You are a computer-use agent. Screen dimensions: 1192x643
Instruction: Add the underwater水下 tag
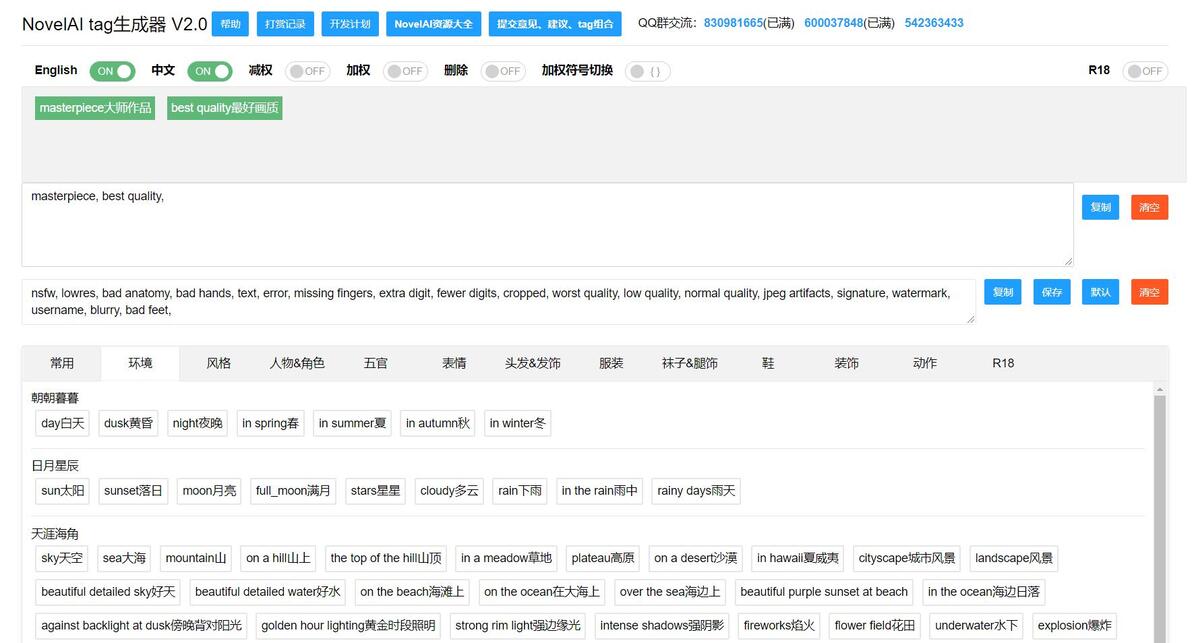(975, 626)
